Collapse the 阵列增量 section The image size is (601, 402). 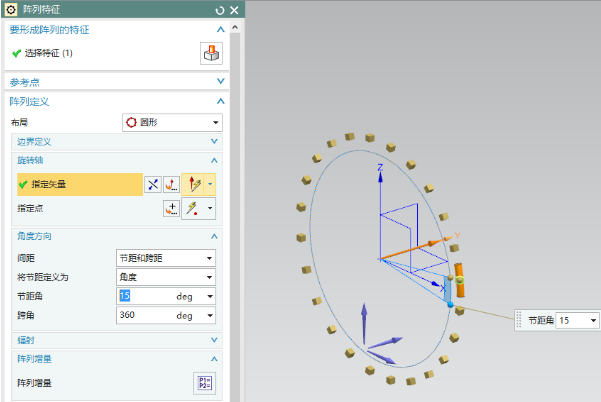click(214, 359)
